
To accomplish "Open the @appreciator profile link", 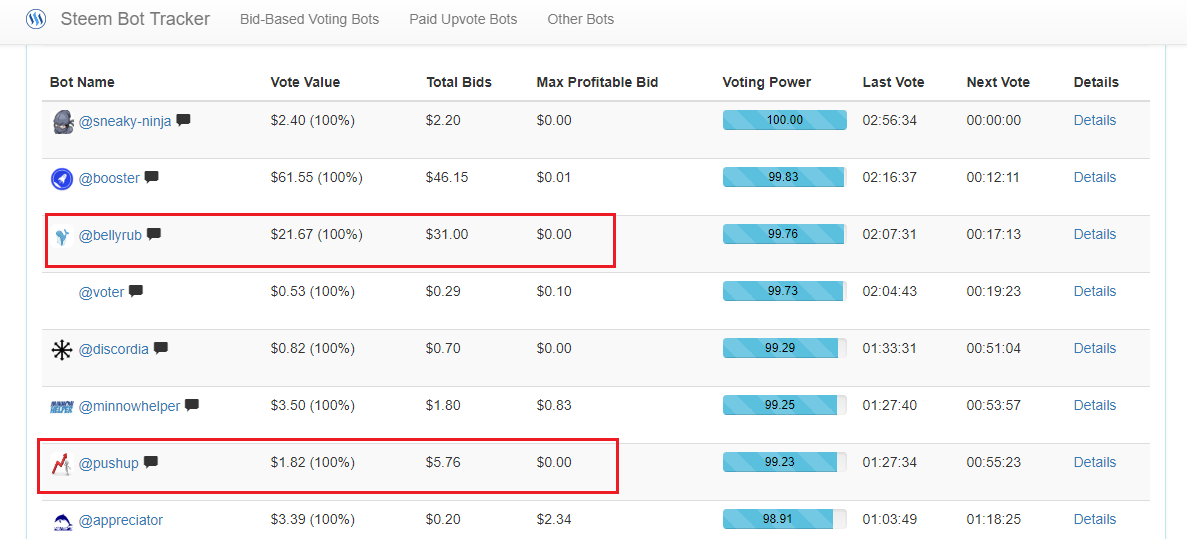I will tap(120, 520).
